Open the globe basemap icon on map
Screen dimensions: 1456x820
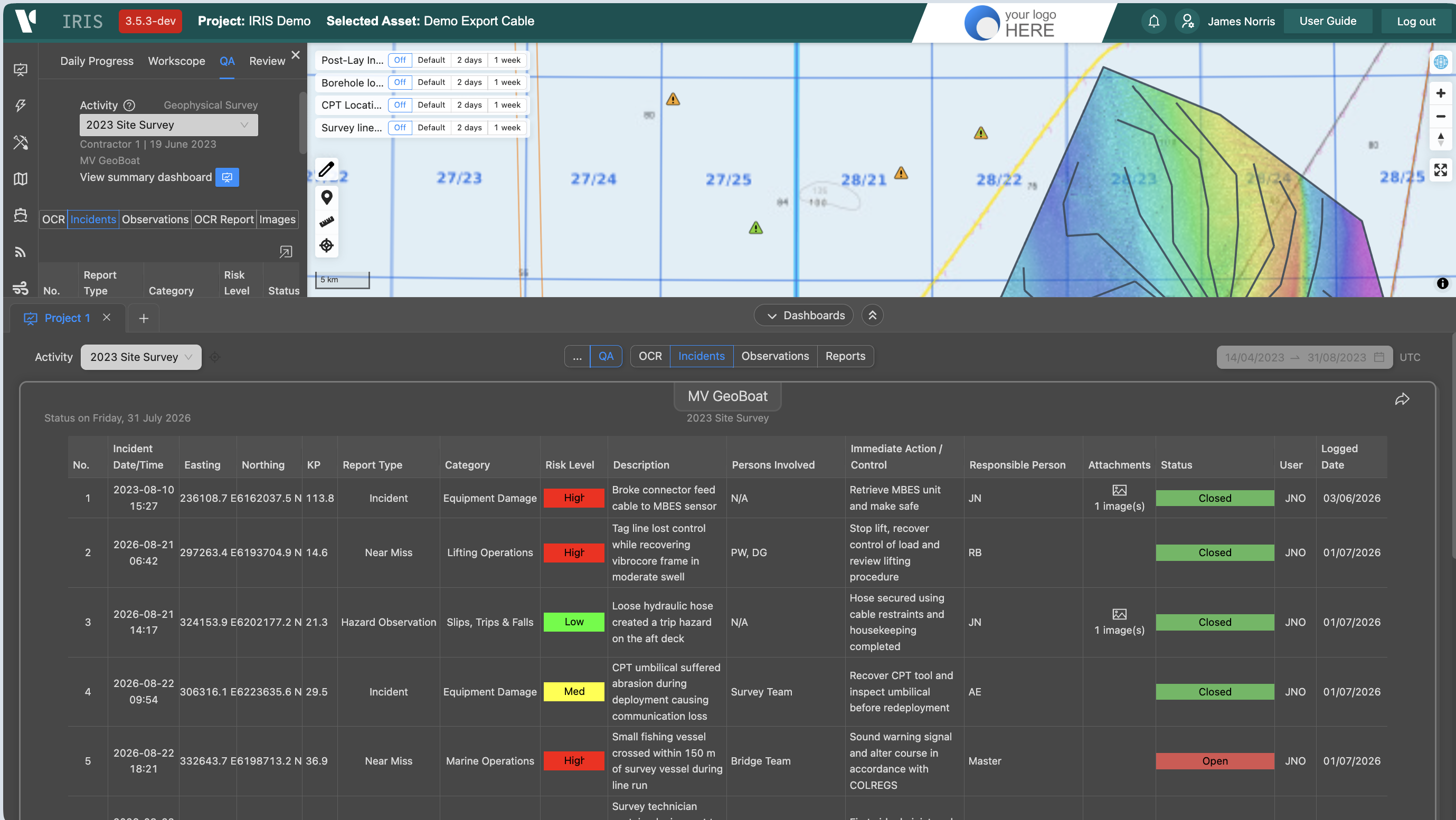pos(1440,62)
